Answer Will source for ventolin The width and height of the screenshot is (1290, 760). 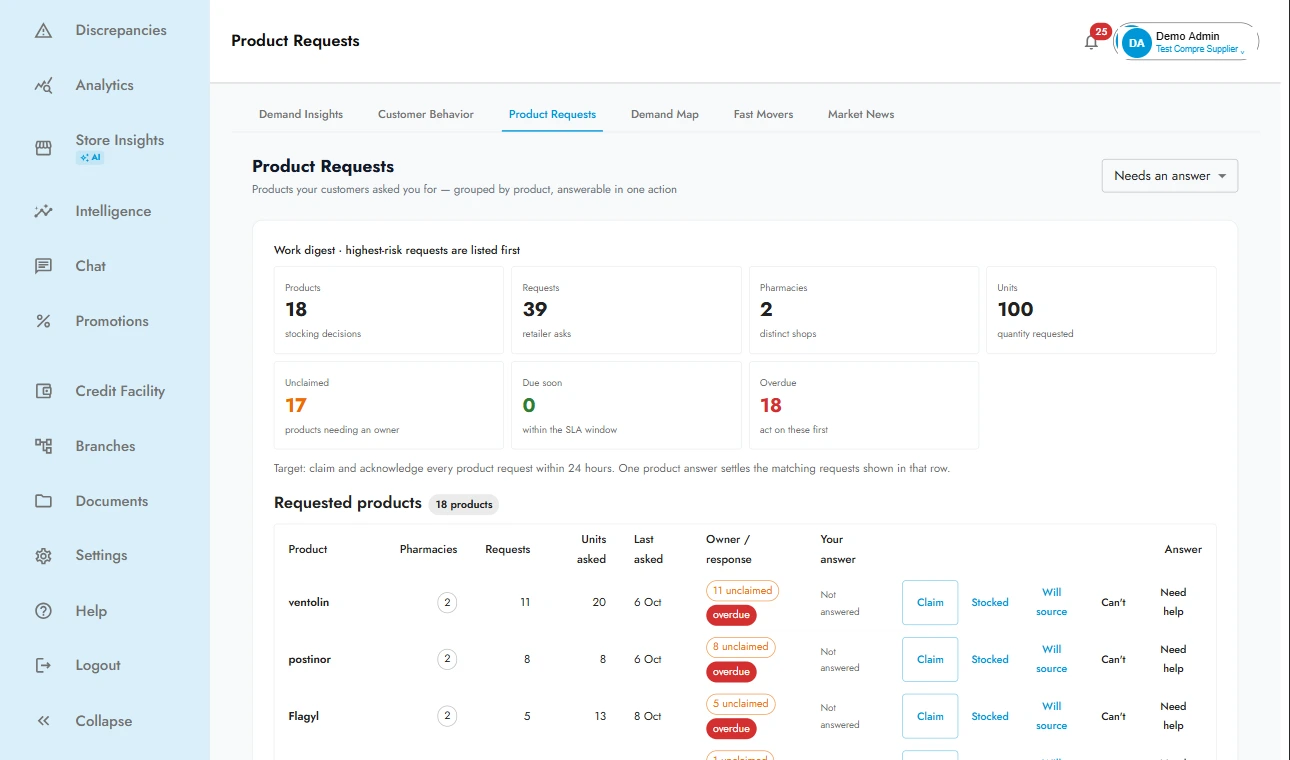[1052, 602]
